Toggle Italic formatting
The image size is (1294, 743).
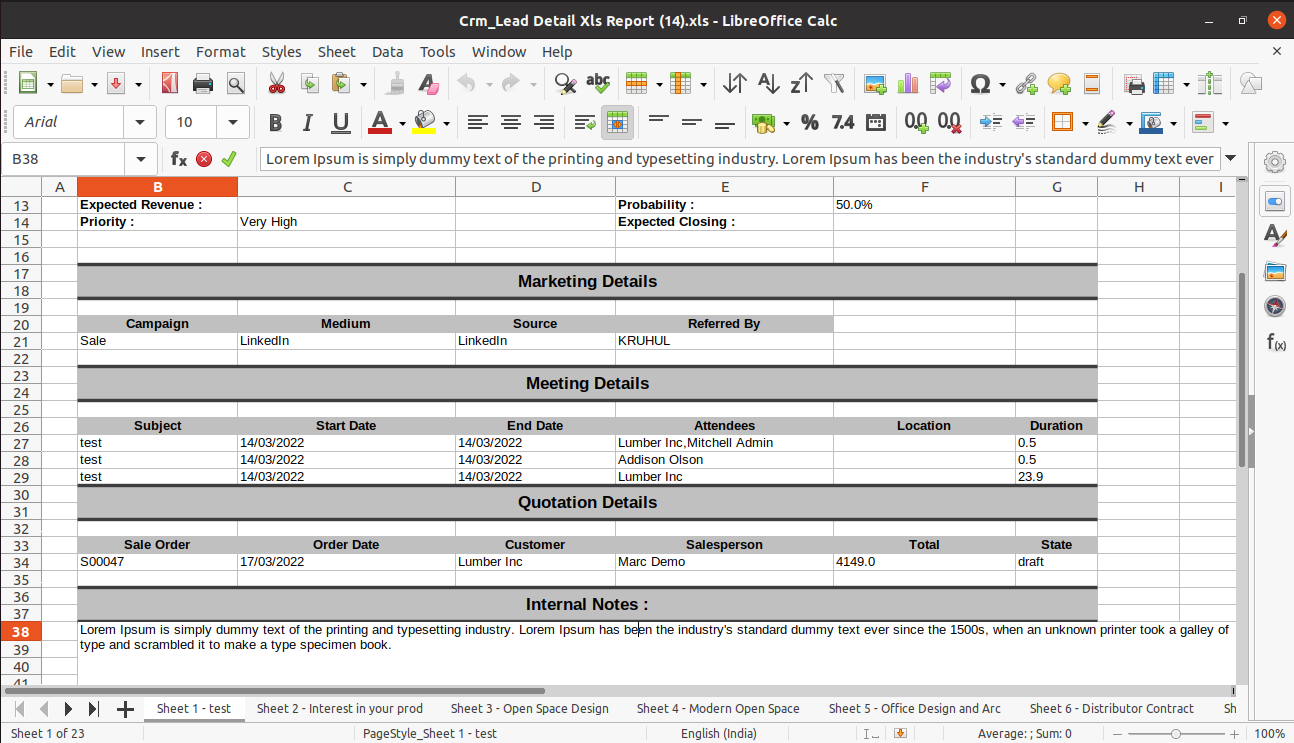(308, 122)
